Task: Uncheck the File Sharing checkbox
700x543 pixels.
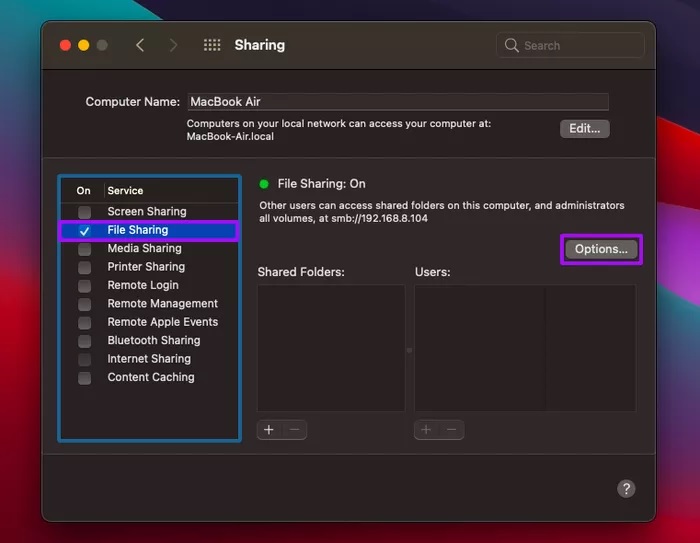Action: tap(84, 230)
